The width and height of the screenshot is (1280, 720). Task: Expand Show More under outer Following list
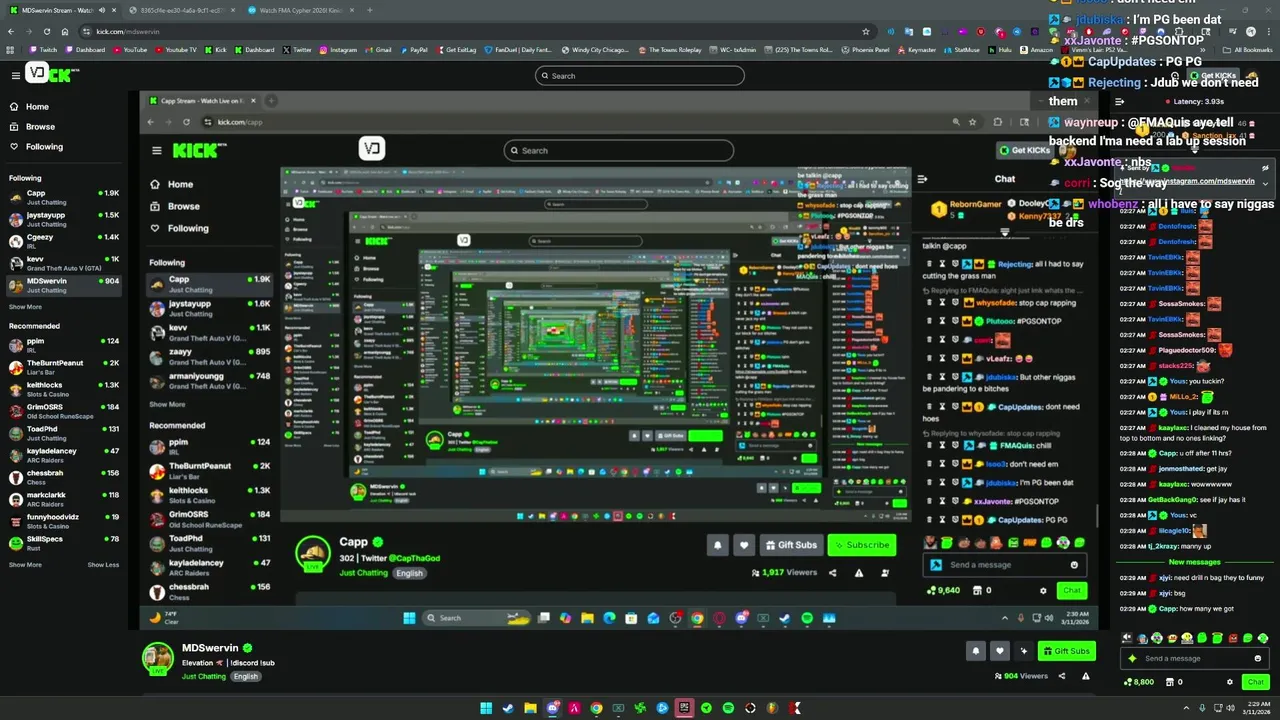[25, 307]
